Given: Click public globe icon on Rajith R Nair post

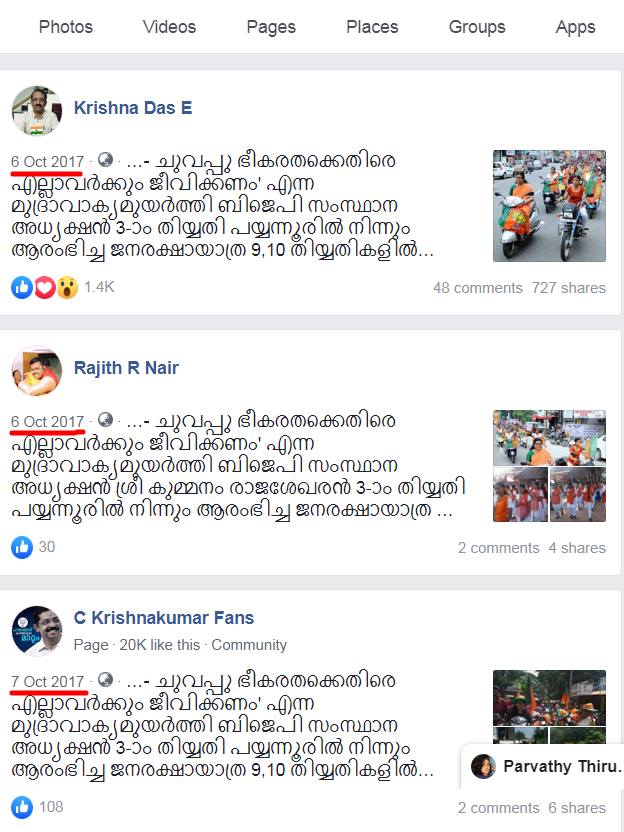Looking at the screenshot, I should [106, 420].
